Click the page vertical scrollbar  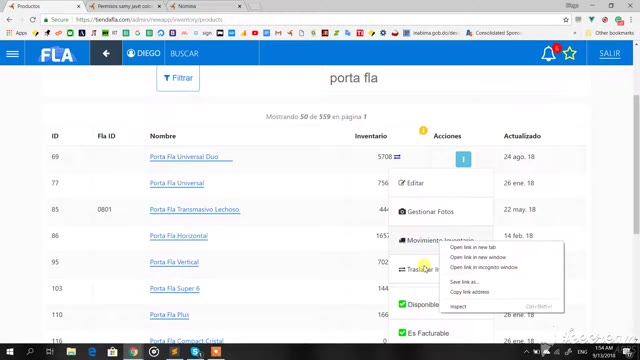tap(636, 163)
